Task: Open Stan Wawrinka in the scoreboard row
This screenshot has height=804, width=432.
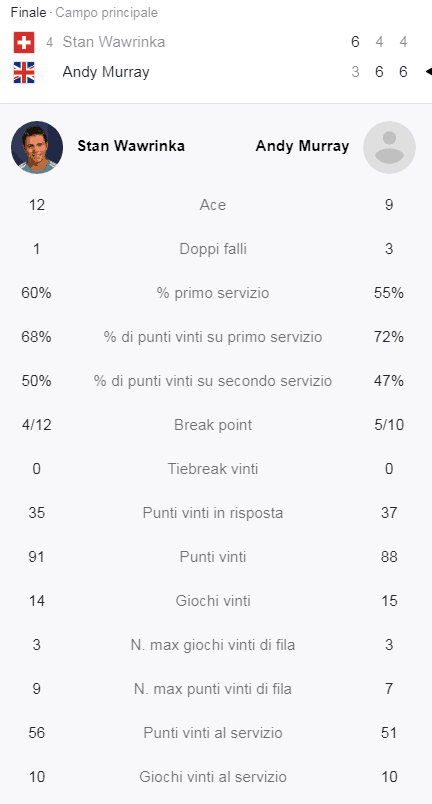Action: tap(114, 42)
